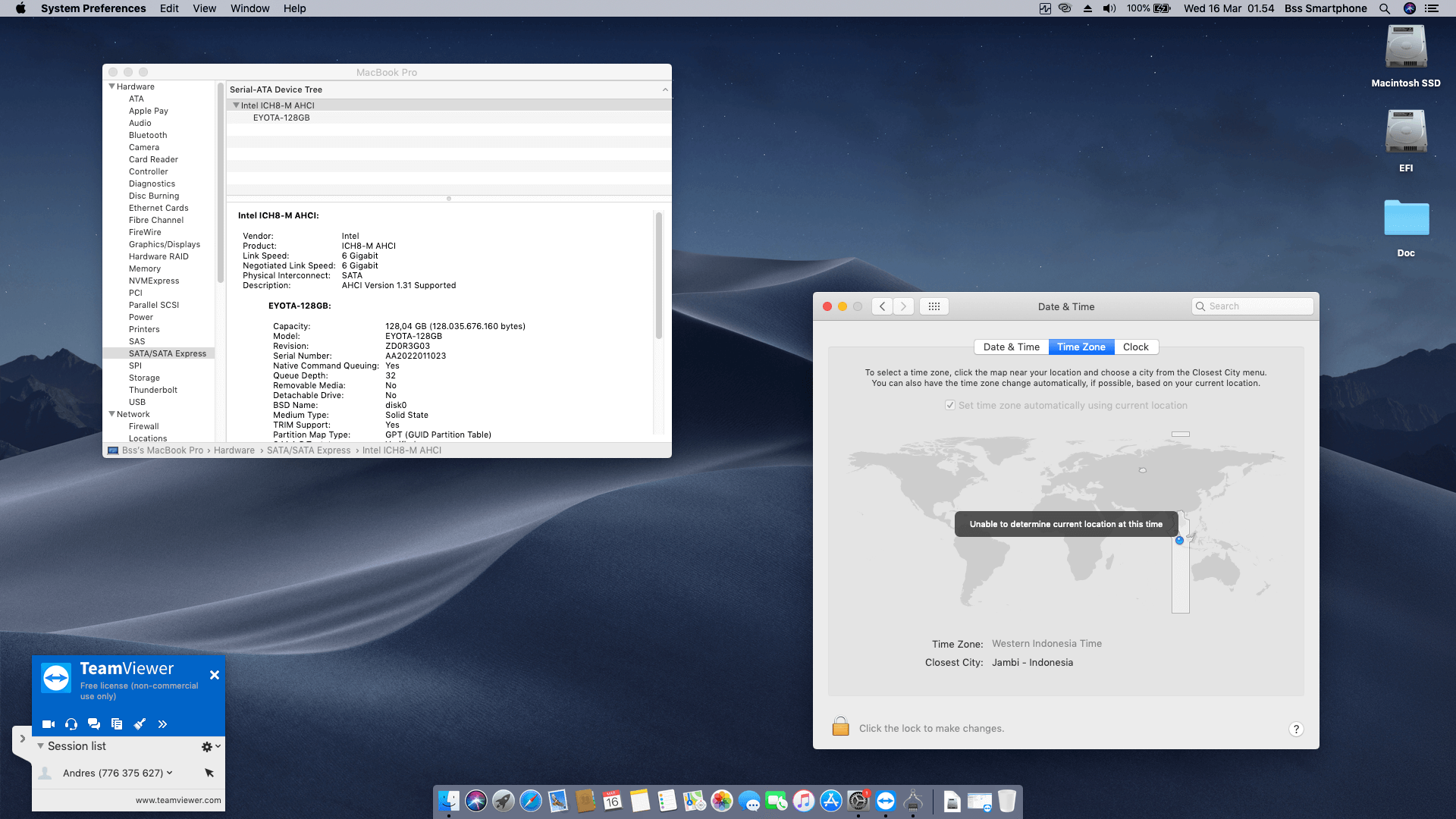Image resolution: width=1456 pixels, height=819 pixels.
Task: Open the www.teamviewer.com link
Action: [178, 800]
